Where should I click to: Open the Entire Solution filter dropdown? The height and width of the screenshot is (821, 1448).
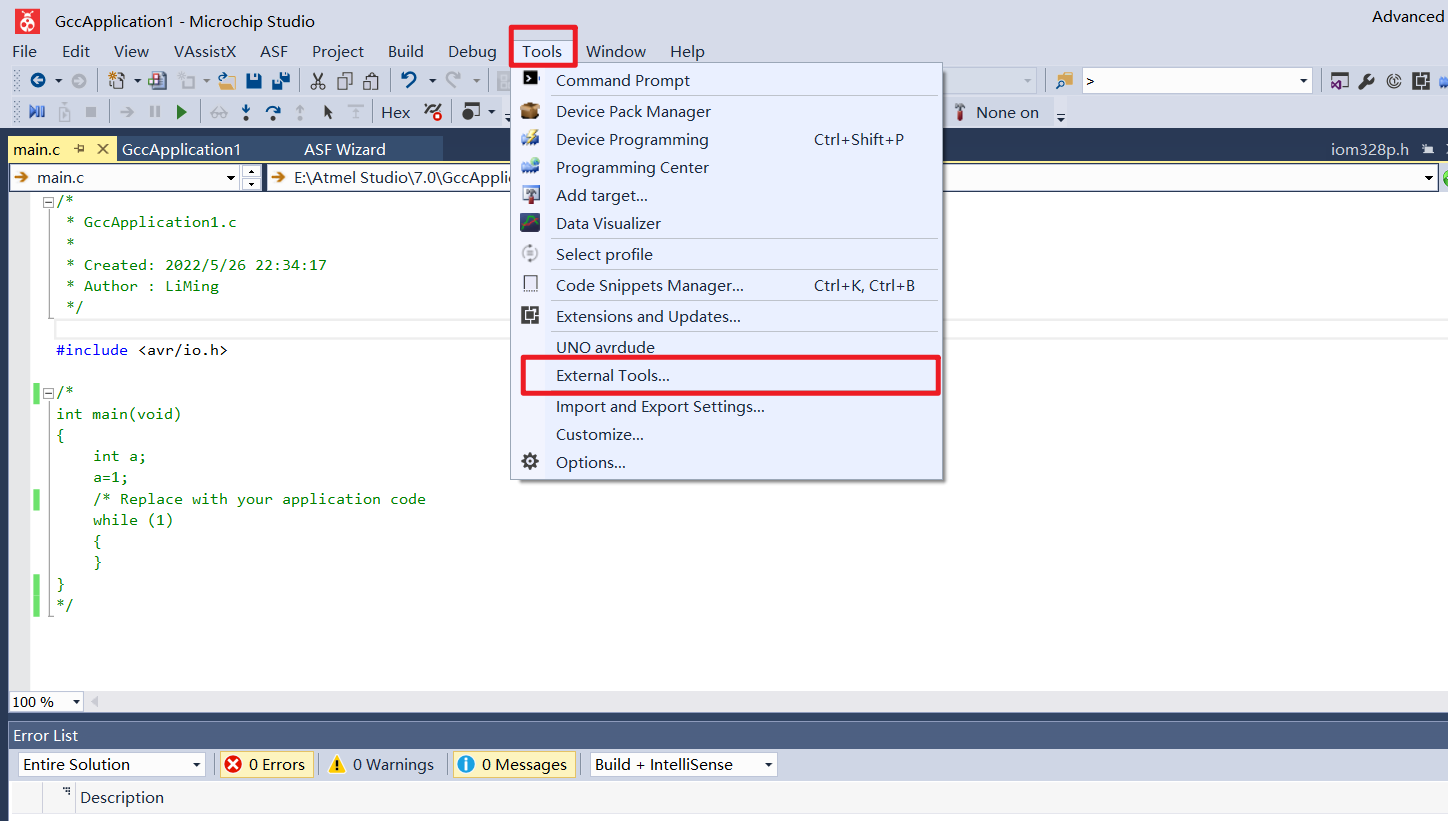click(197, 765)
